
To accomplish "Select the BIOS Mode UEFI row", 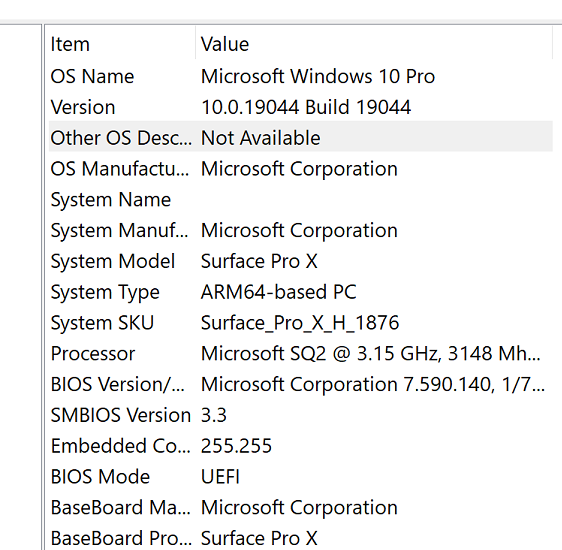I will click(x=300, y=477).
